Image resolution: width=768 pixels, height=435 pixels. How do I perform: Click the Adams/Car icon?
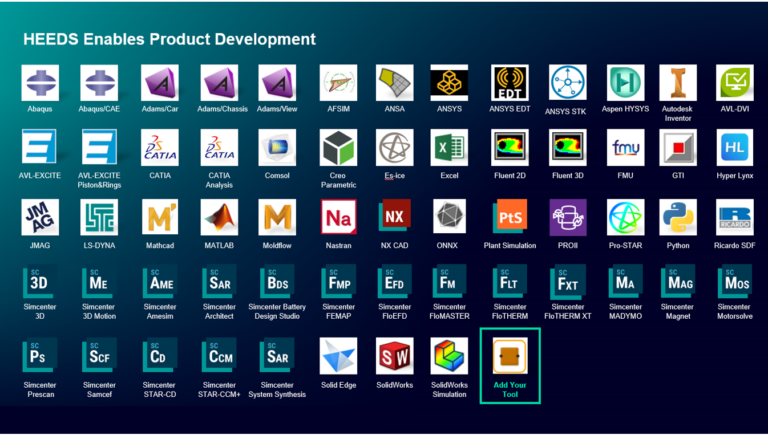click(160, 84)
